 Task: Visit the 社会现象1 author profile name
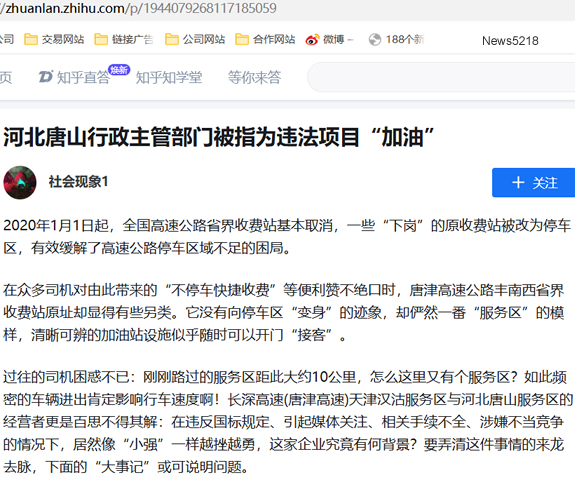[x=78, y=182]
